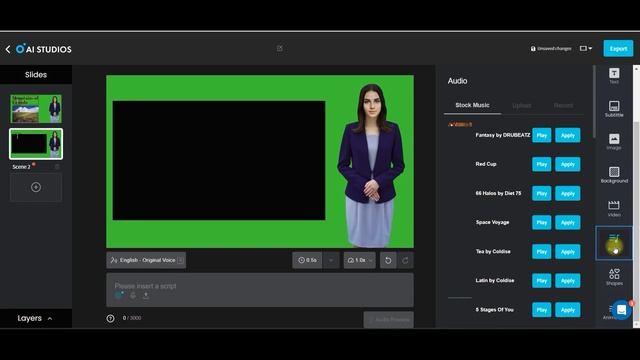
Task: Apply Fantasy by DRUBEATZ
Action: (568, 135)
